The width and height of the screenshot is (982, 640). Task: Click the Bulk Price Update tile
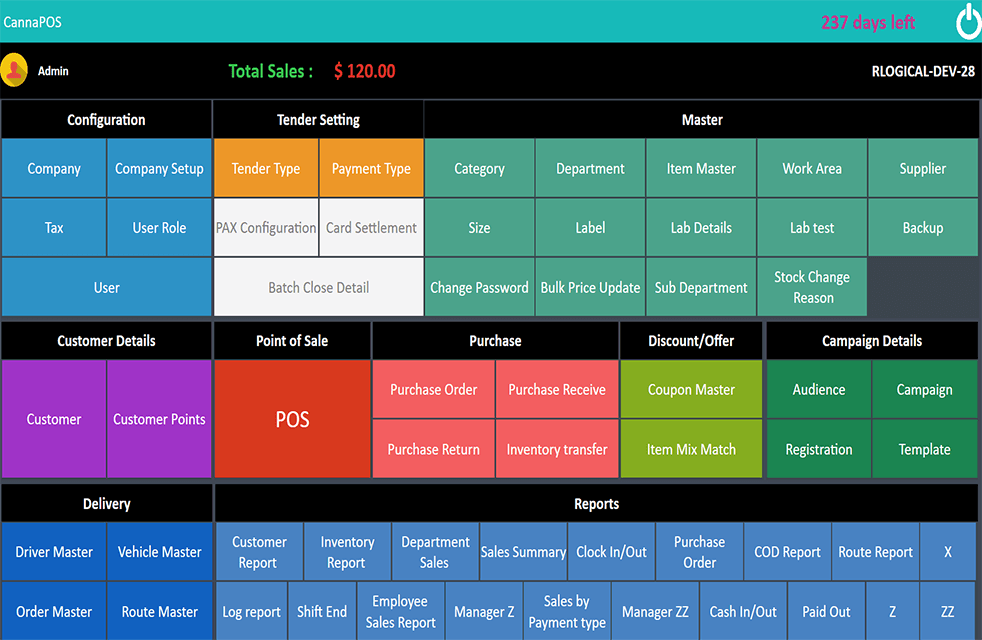590,287
